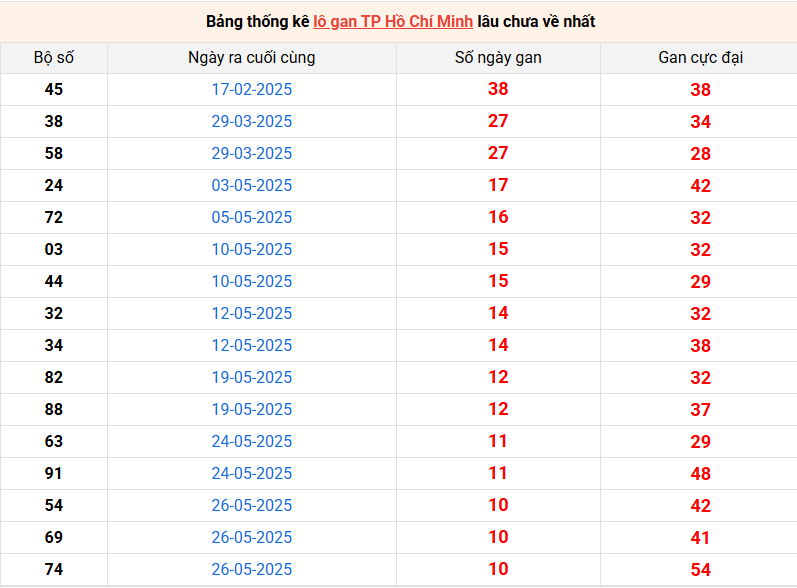Click the "Ngày ra cuối cùng" column header
The width and height of the screenshot is (797, 588).
252,57
